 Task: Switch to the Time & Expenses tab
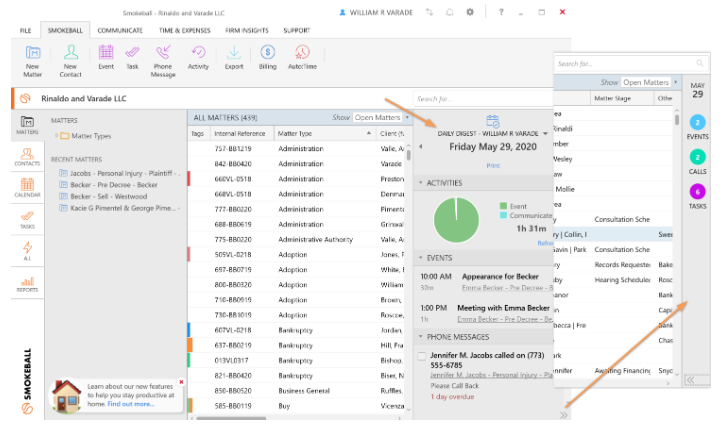coord(185,30)
